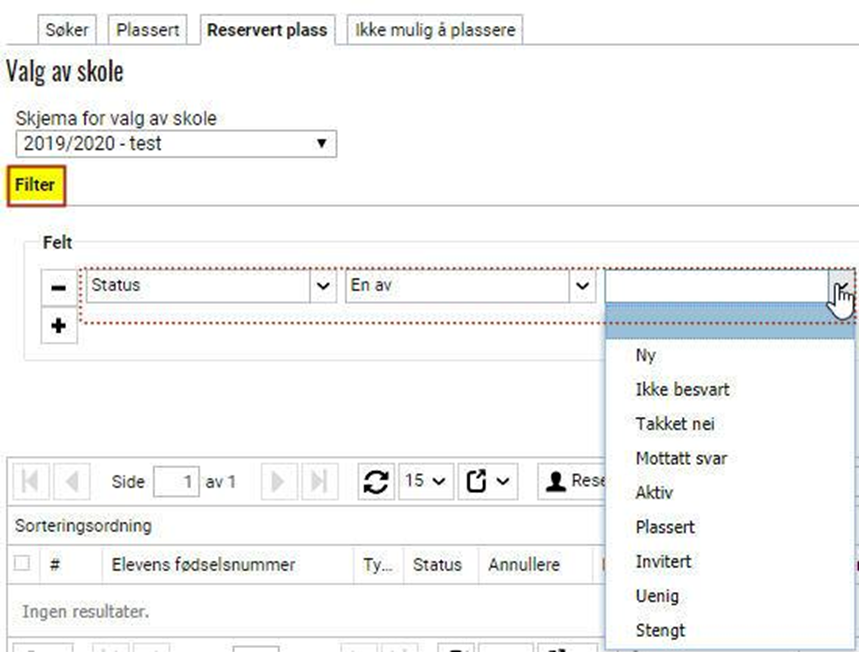Expand the 'En av' operator dropdown
859x652 pixels.
[x=582, y=286]
